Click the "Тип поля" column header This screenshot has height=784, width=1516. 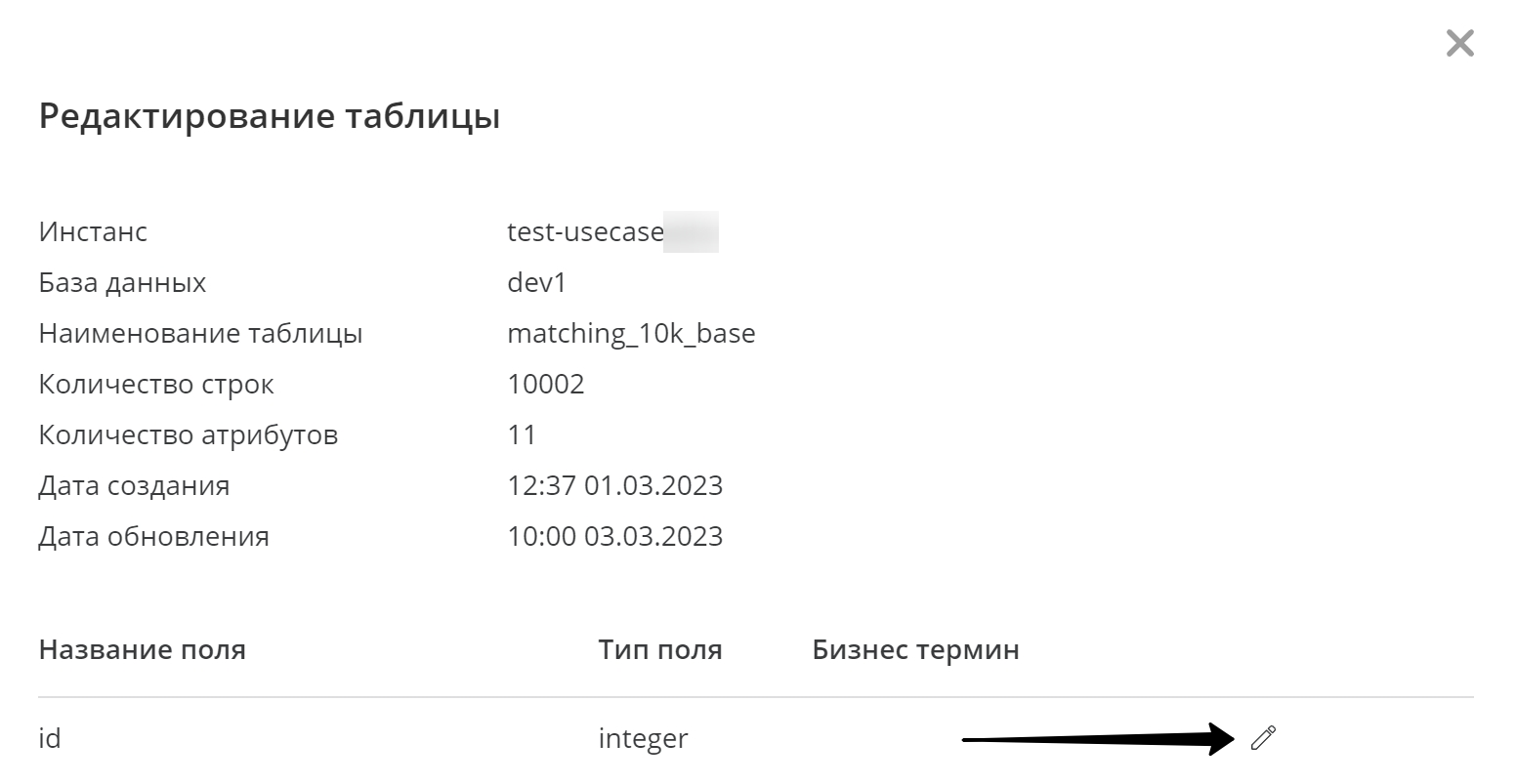pyautogui.click(x=660, y=650)
